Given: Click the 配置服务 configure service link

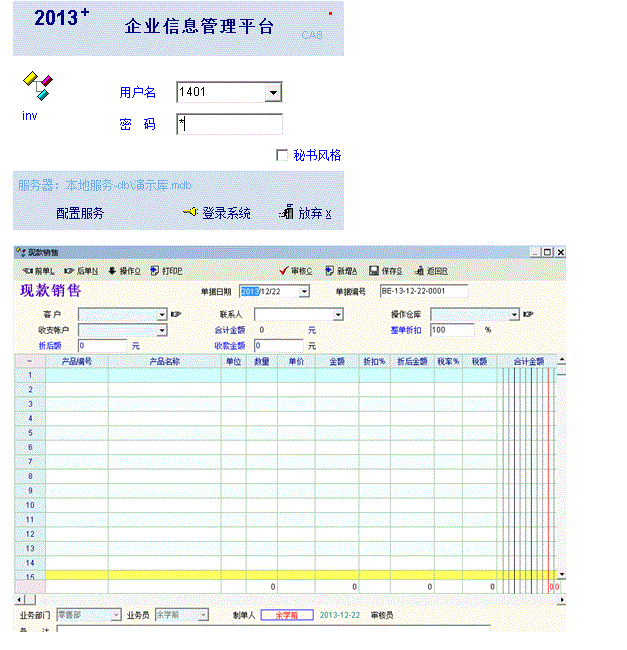Looking at the screenshot, I should click(80, 213).
